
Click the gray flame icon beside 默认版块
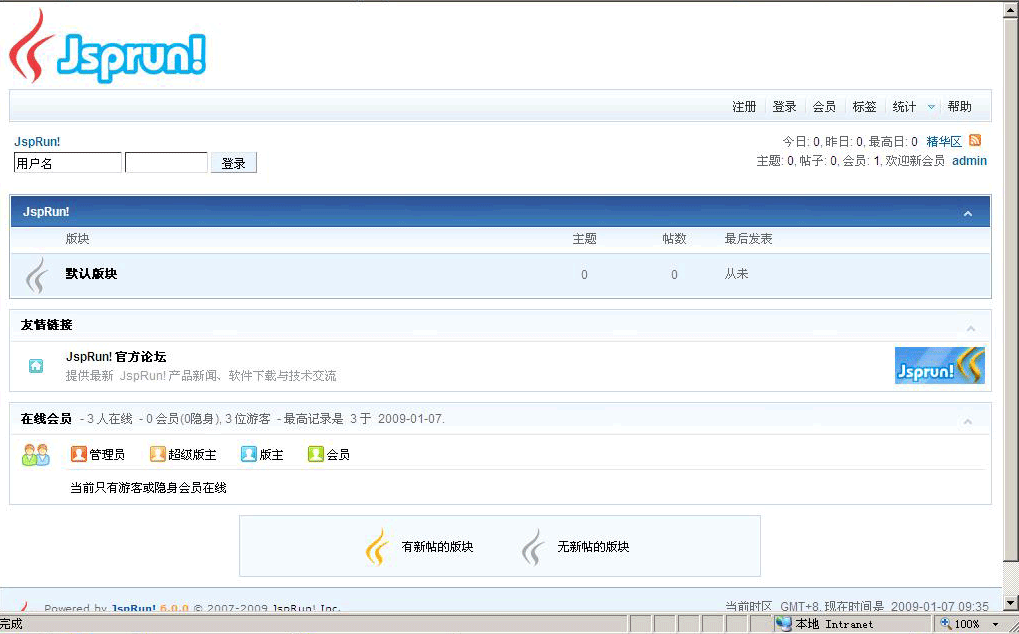36,275
